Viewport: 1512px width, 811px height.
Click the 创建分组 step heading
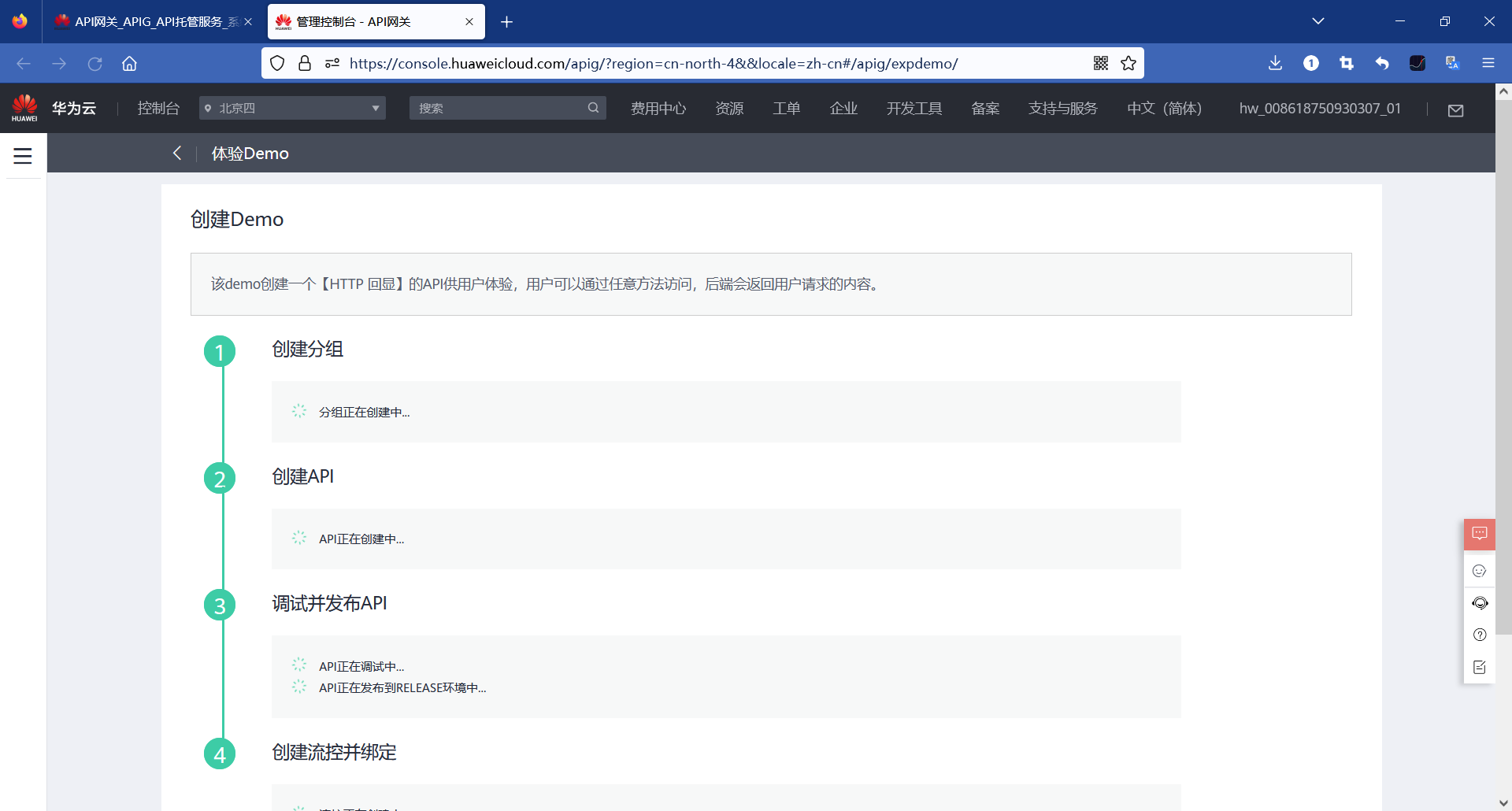pyautogui.click(x=307, y=349)
